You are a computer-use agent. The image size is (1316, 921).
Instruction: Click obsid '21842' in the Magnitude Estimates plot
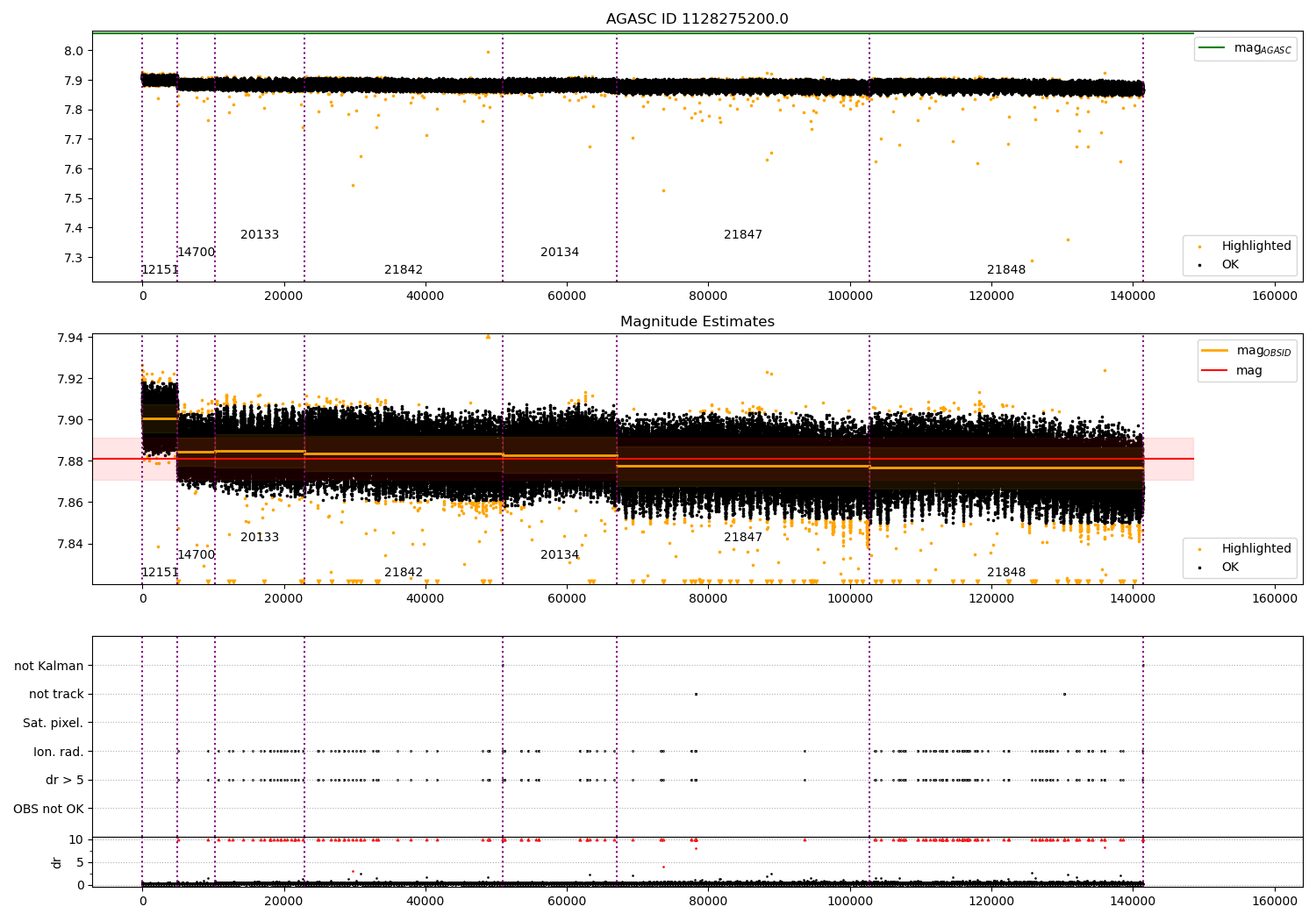[404, 573]
